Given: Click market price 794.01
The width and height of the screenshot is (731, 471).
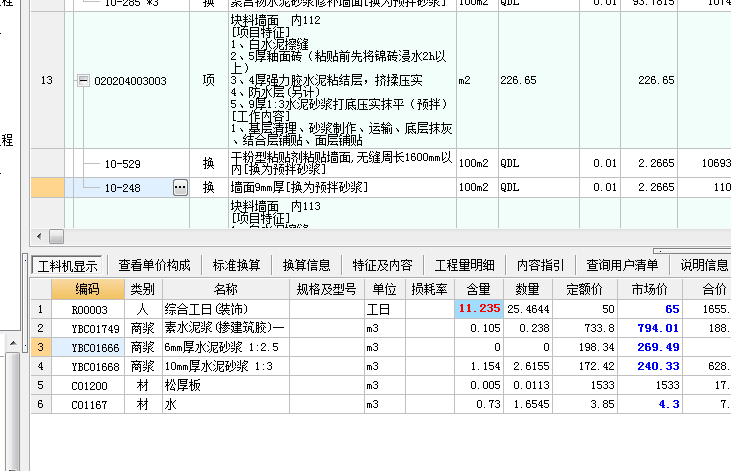Looking at the screenshot, I should [x=650, y=328].
